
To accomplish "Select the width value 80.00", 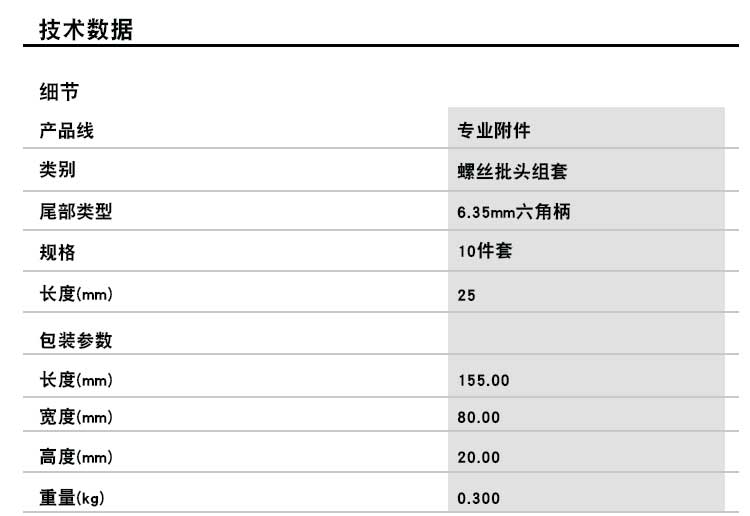I will (479, 418).
